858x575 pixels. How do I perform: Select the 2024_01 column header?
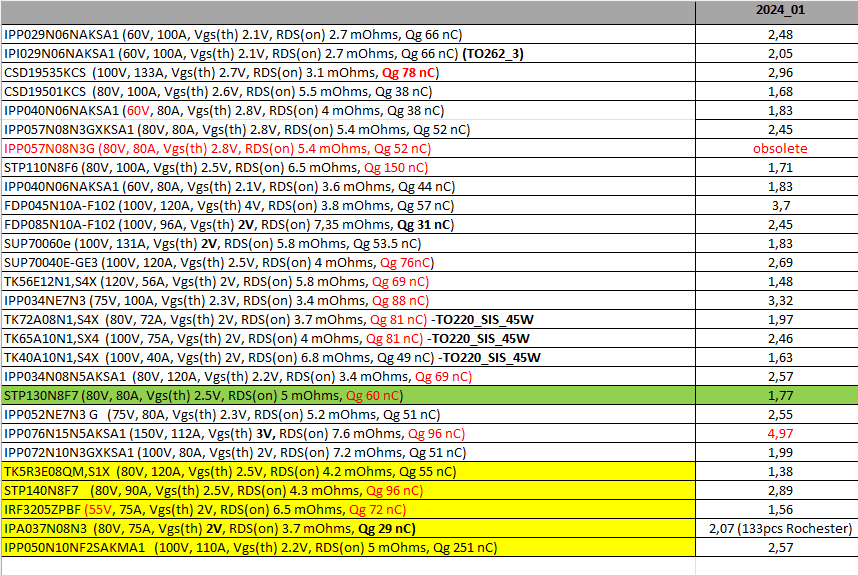point(776,12)
